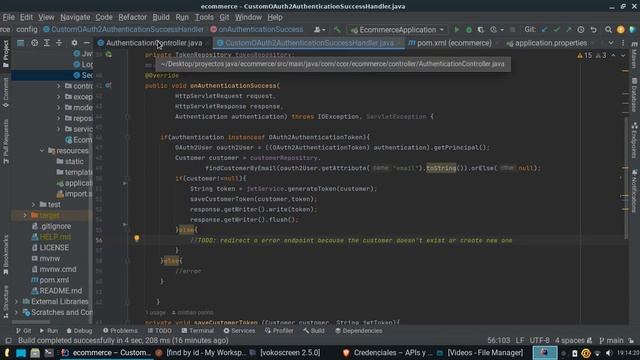Open the Profile run options dropdown
Screen dimensions: 640x360
[x=497, y=30]
